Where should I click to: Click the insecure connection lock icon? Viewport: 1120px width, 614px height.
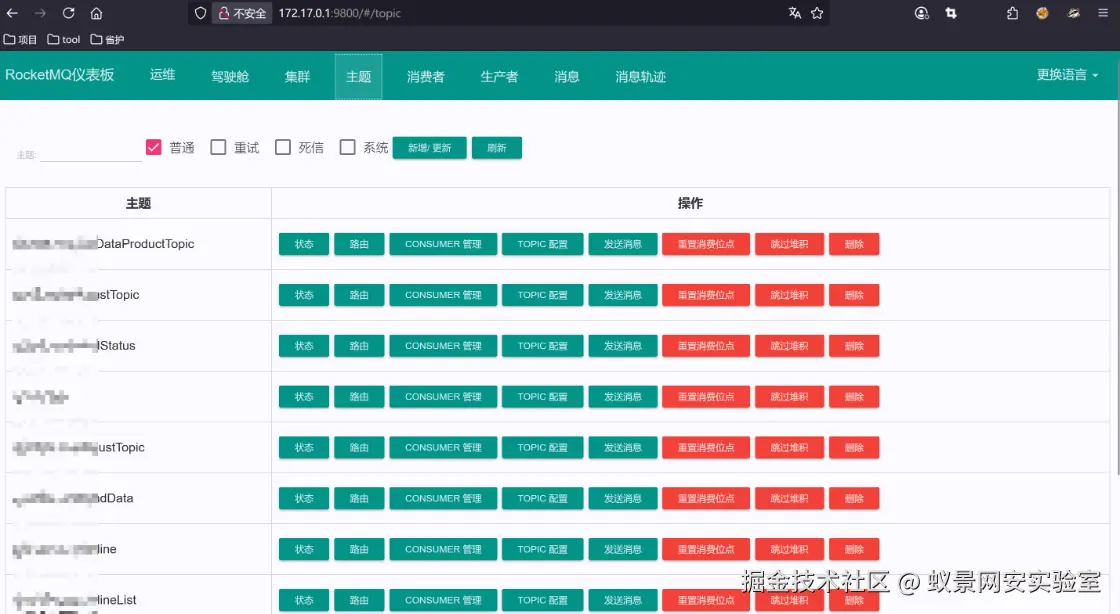pyautogui.click(x=224, y=13)
